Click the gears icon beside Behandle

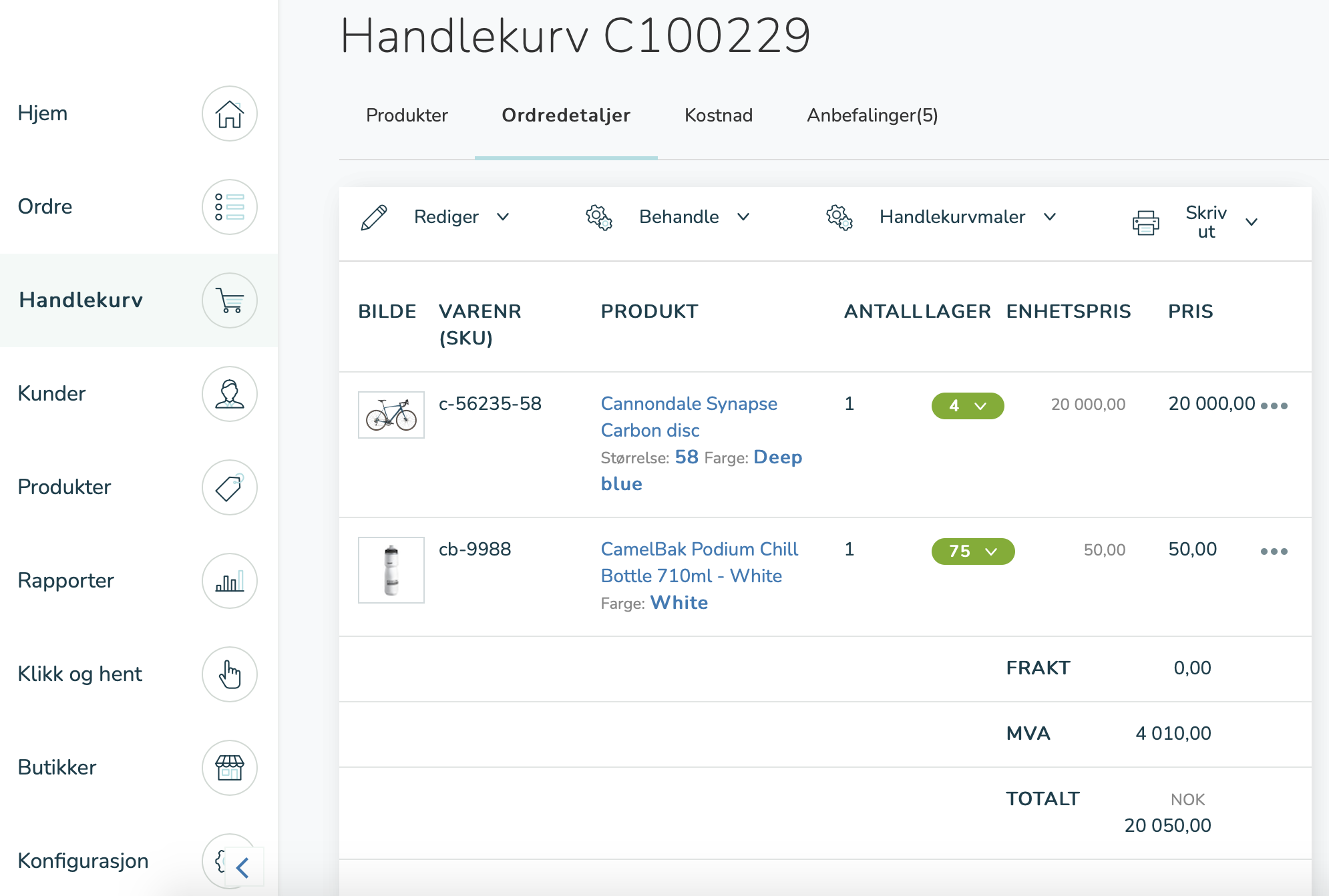click(599, 217)
